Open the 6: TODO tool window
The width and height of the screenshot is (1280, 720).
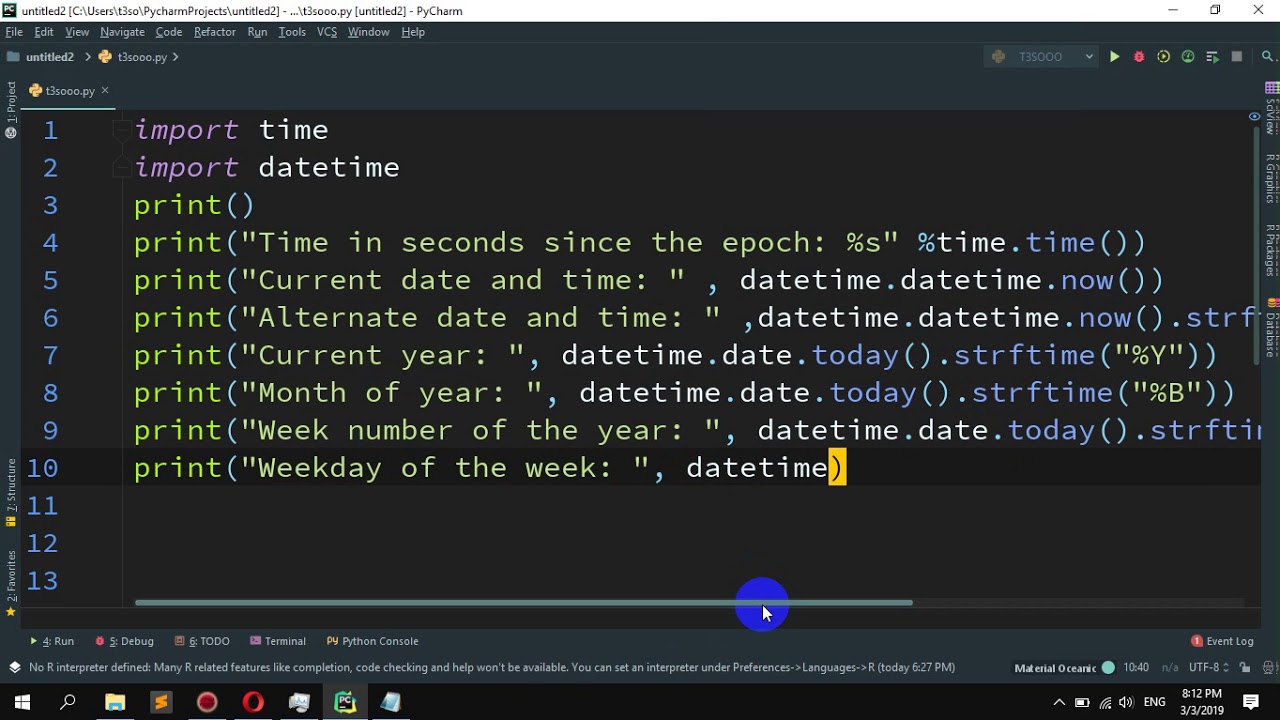point(202,641)
